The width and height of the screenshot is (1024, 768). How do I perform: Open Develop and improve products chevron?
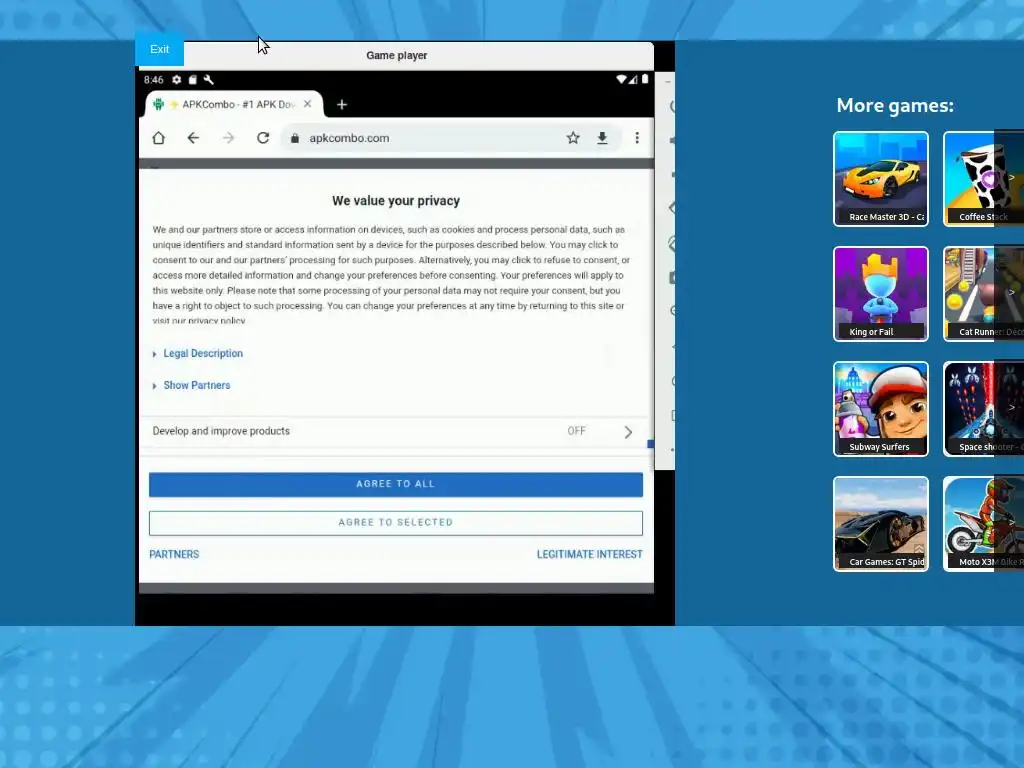(628, 432)
